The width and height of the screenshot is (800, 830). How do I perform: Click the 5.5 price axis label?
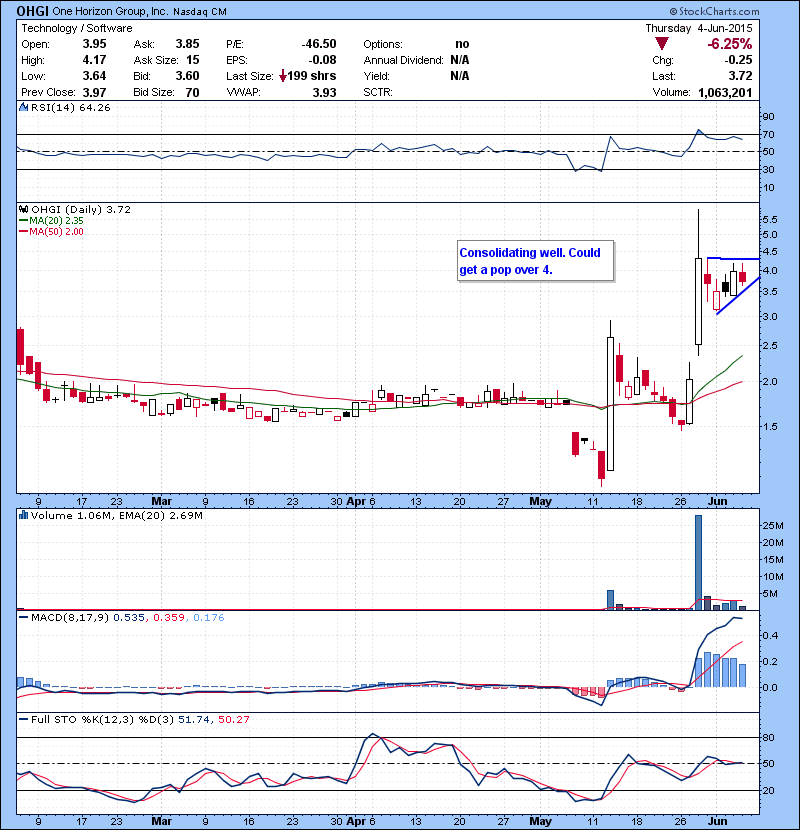(x=770, y=220)
